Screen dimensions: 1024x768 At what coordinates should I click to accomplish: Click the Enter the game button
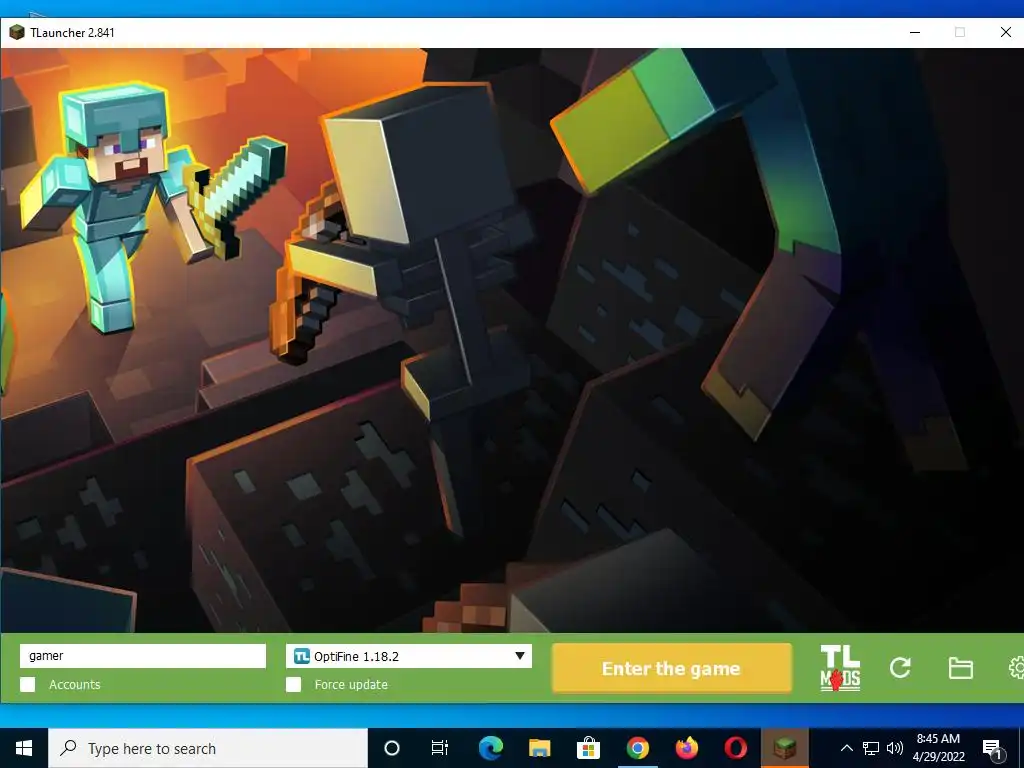tap(671, 668)
